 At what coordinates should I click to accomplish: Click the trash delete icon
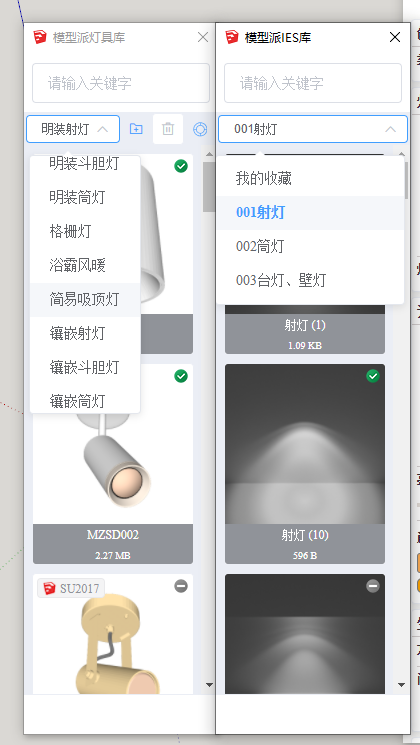[x=168, y=129]
